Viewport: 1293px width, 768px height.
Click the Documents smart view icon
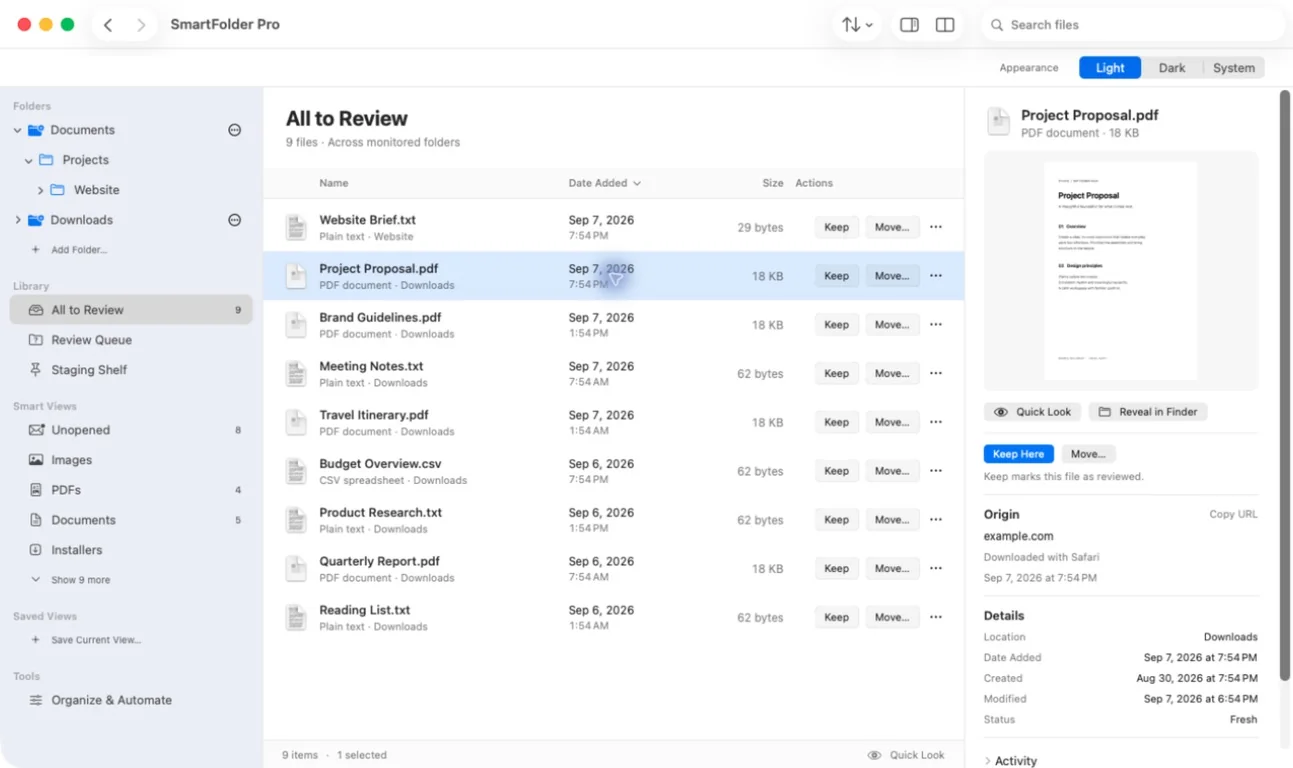pyautogui.click(x=36, y=520)
